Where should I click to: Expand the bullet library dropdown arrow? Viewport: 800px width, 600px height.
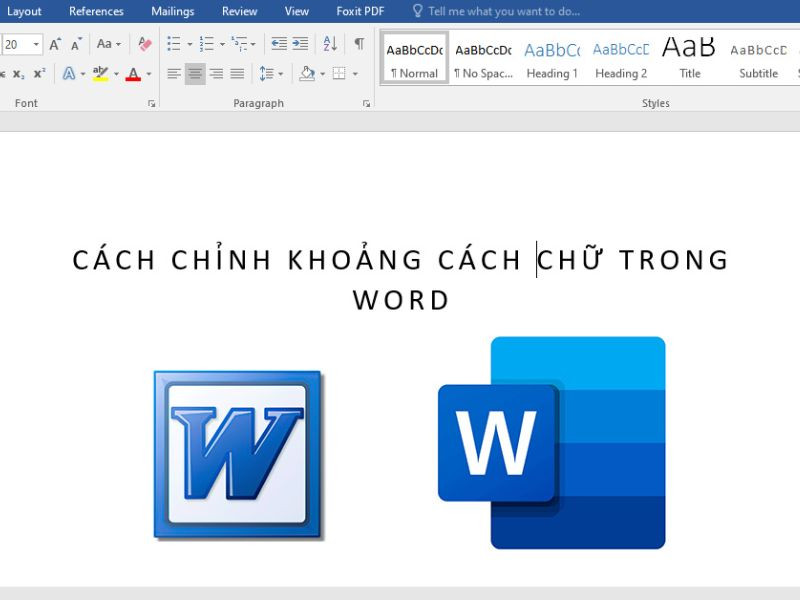point(190,45)
